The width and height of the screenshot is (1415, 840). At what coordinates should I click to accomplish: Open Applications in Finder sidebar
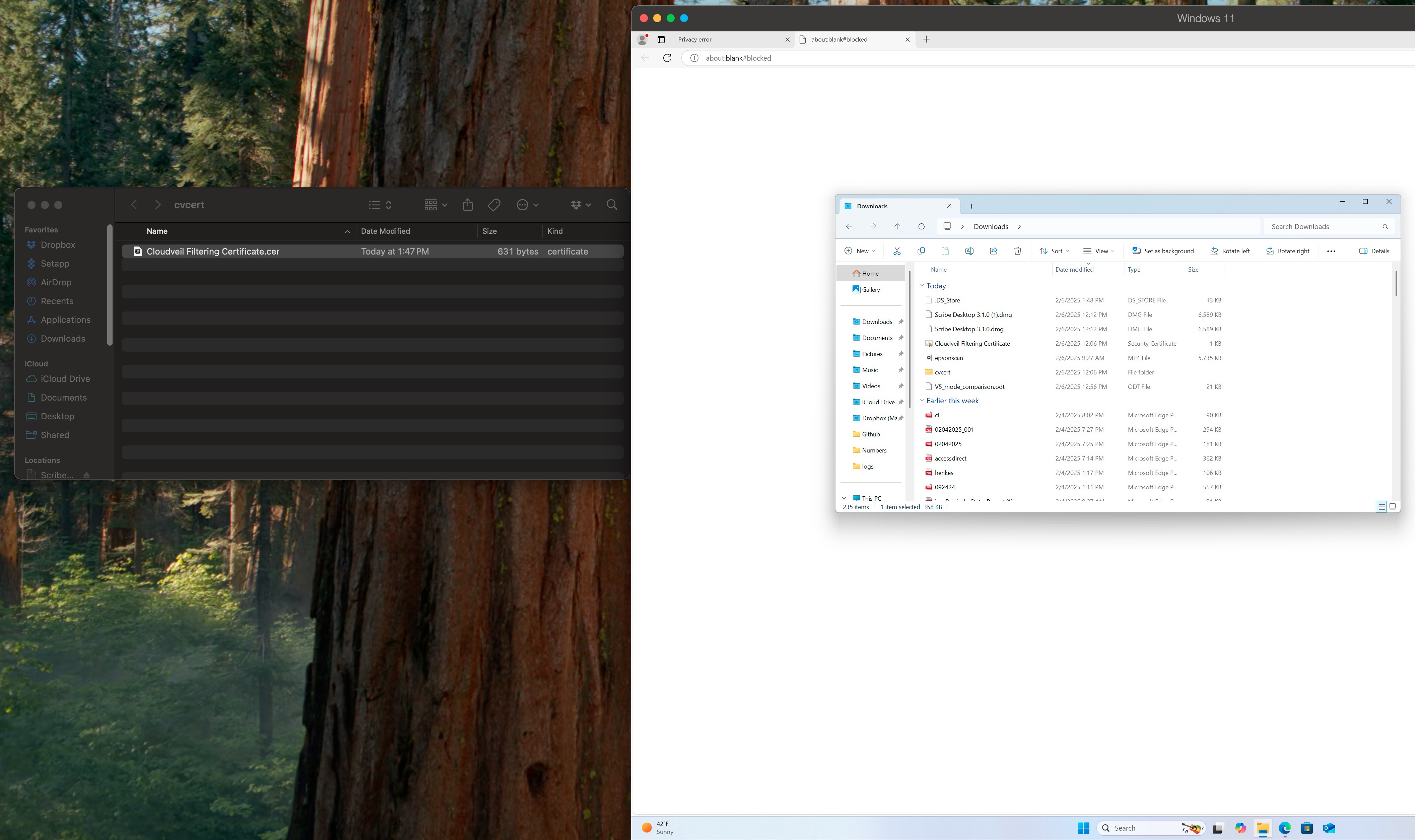pyautogui.click(x=65, y=320)
